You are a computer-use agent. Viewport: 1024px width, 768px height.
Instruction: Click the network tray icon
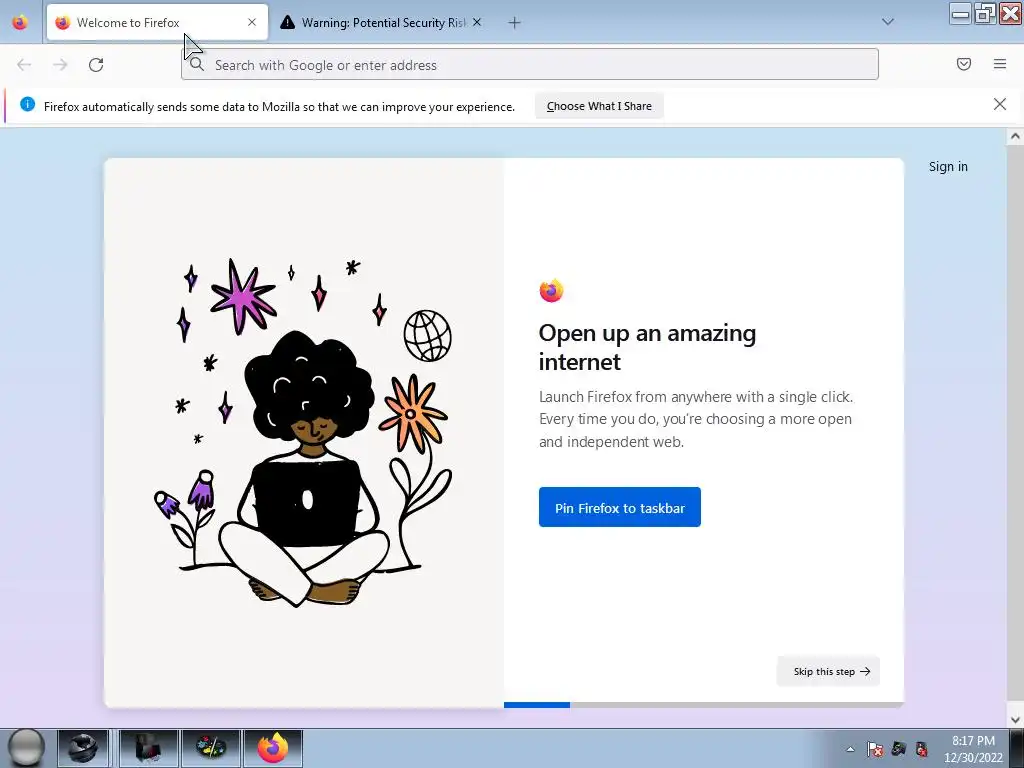[899, 749]
